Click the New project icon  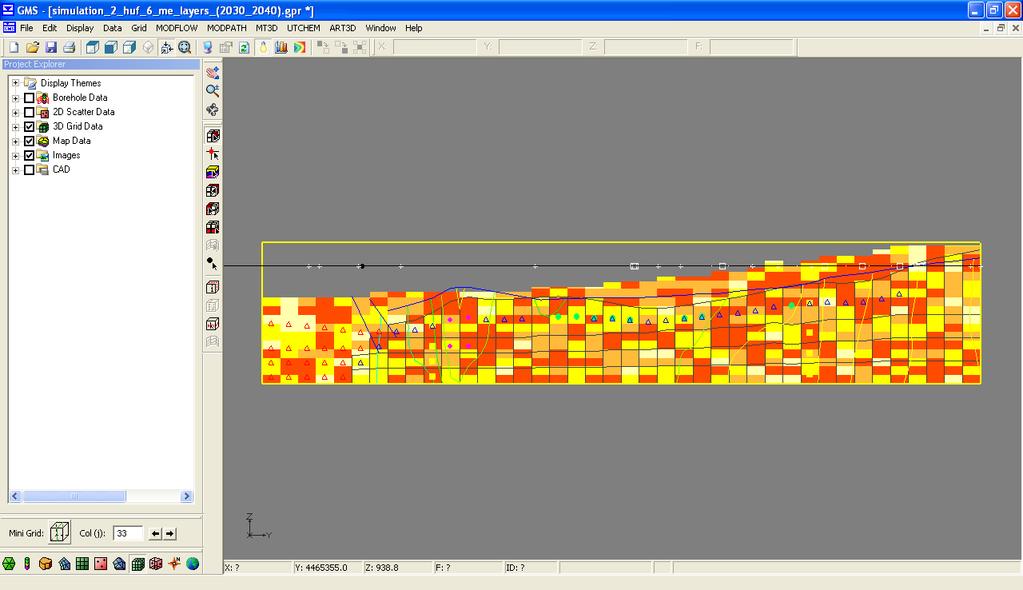point(14,47)
